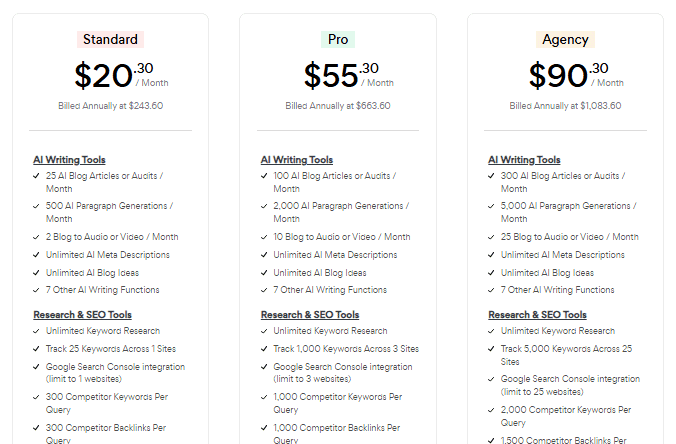Click checkmark next to Track 5,000 Keywords
Screen dimensions: 676x444
[491, 349]
